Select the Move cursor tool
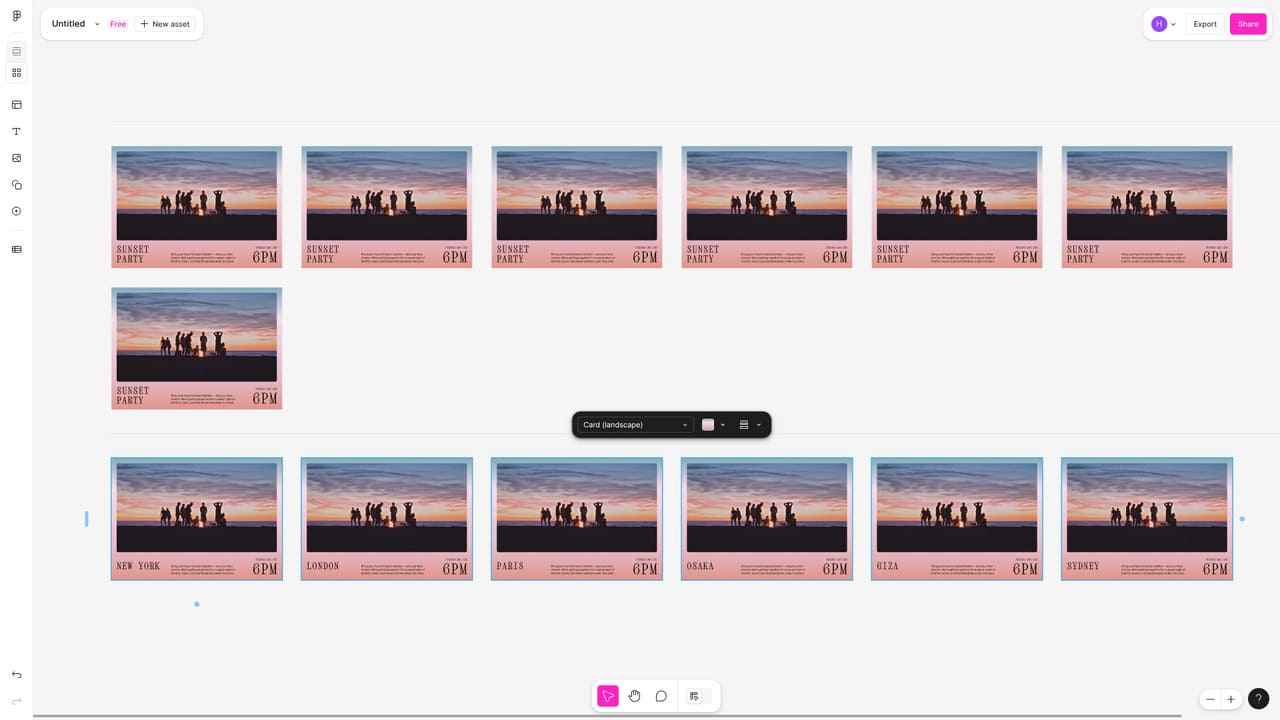 tap(608, 696)
